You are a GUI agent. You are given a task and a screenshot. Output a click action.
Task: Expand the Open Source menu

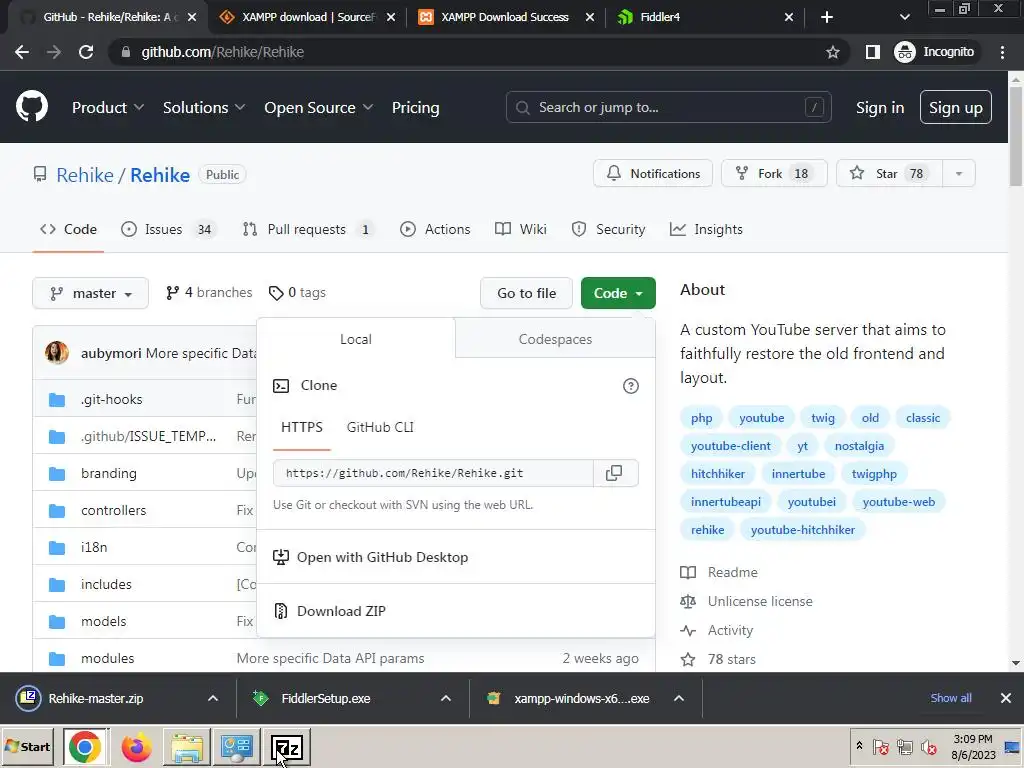[318, 108]
